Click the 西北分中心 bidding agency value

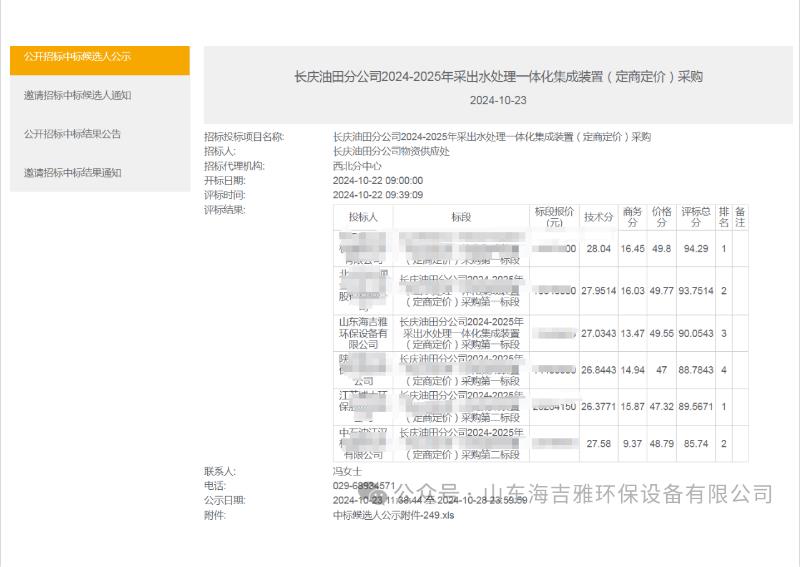[x=357, y=166]
